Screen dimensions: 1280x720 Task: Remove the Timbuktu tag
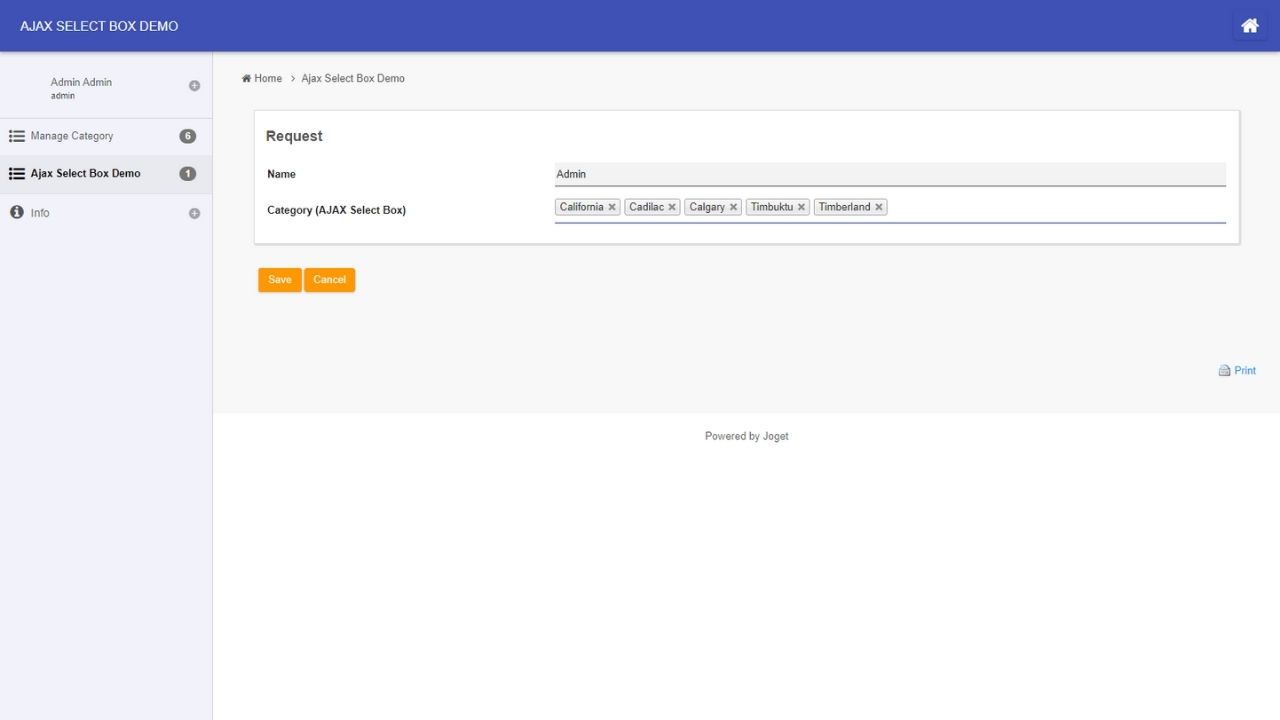click(801, 207)
